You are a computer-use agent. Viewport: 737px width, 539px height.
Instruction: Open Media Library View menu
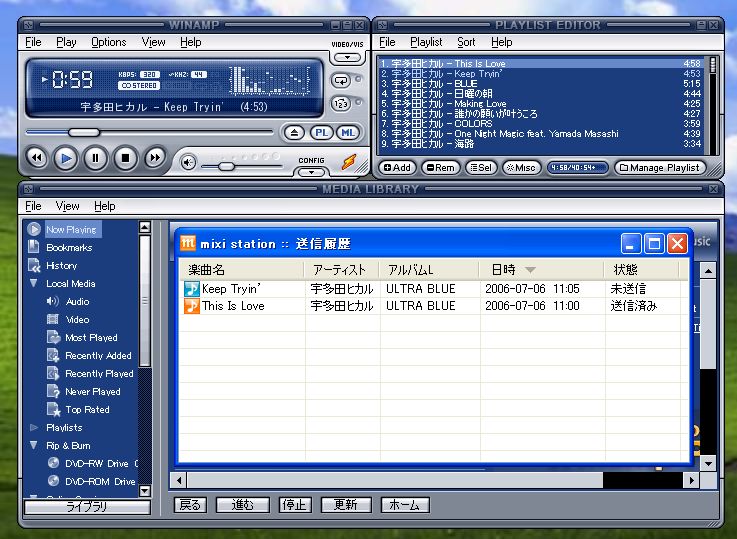click(67, 206)
